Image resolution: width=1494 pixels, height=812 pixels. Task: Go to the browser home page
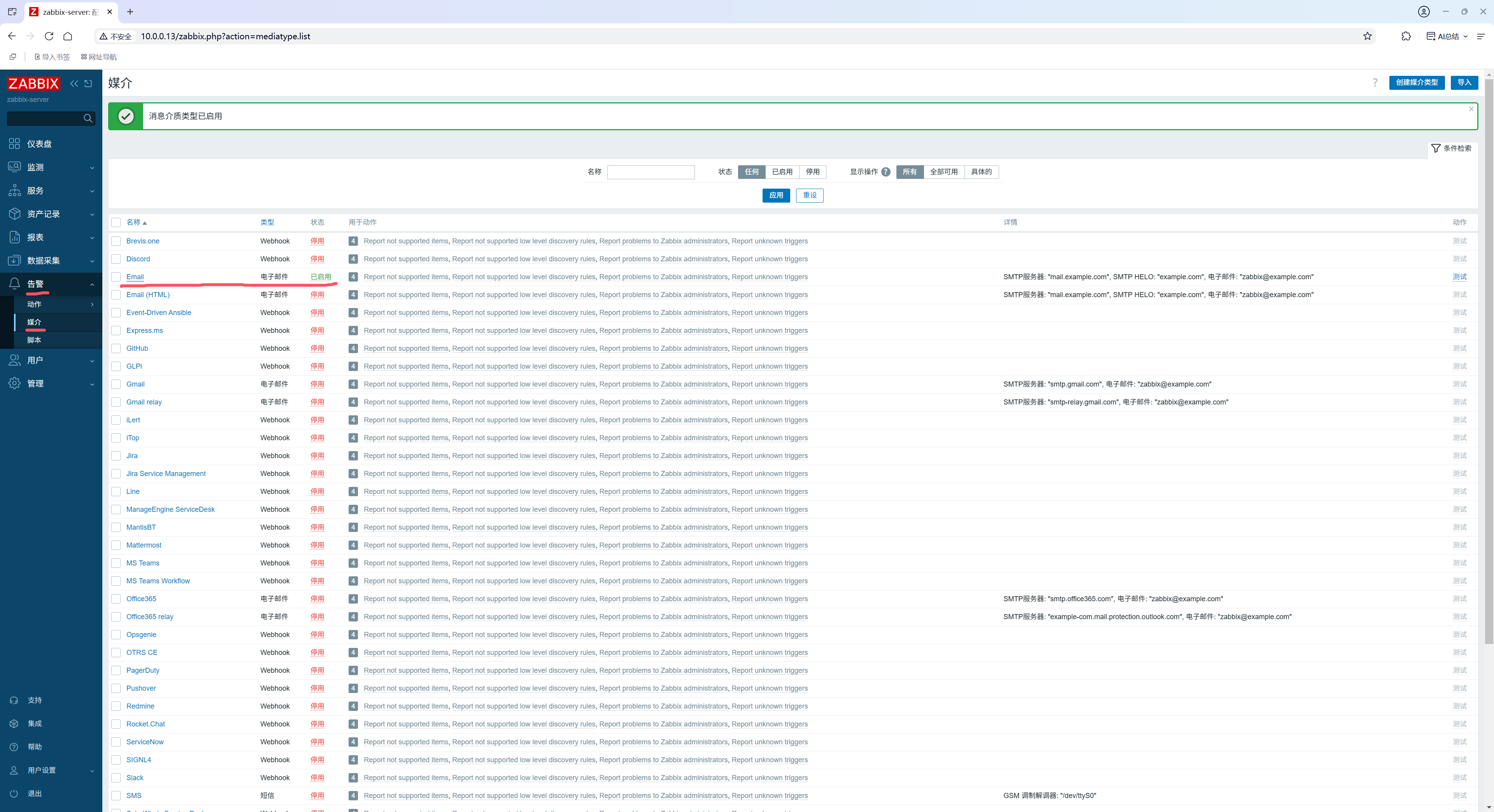click(x=68, y=36)
